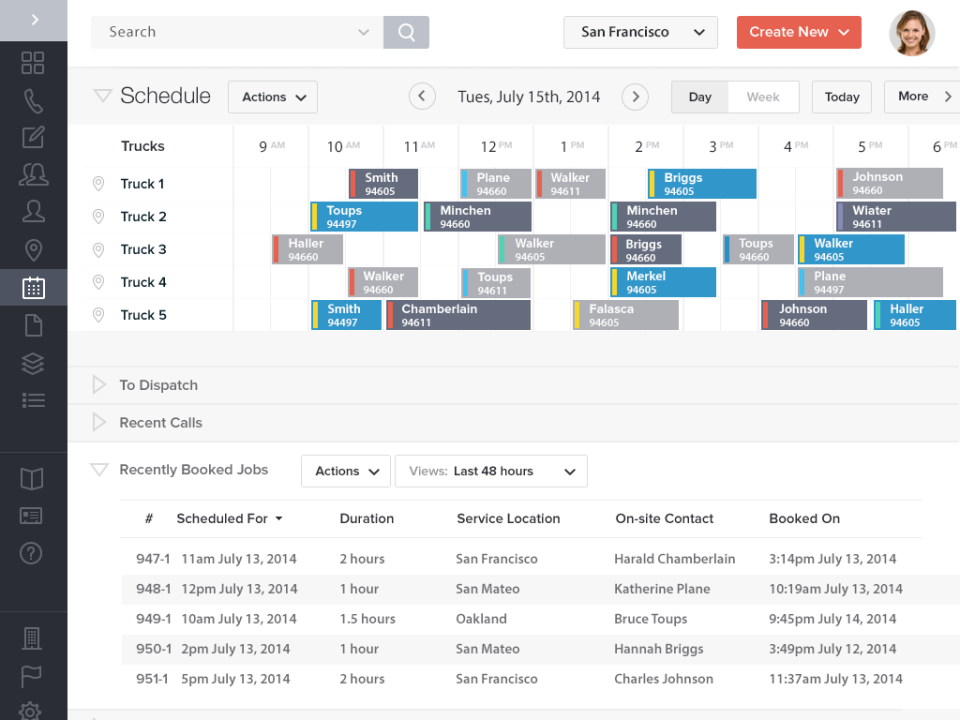Click the Create New button
The height and width of the screenshot is (720, 960).
point(798,32)
